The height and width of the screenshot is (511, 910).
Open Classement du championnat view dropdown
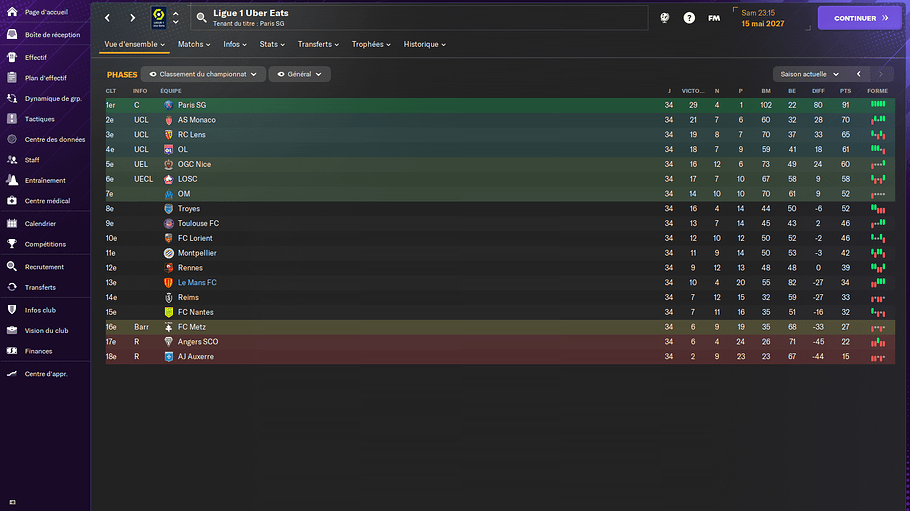[204, 74]
